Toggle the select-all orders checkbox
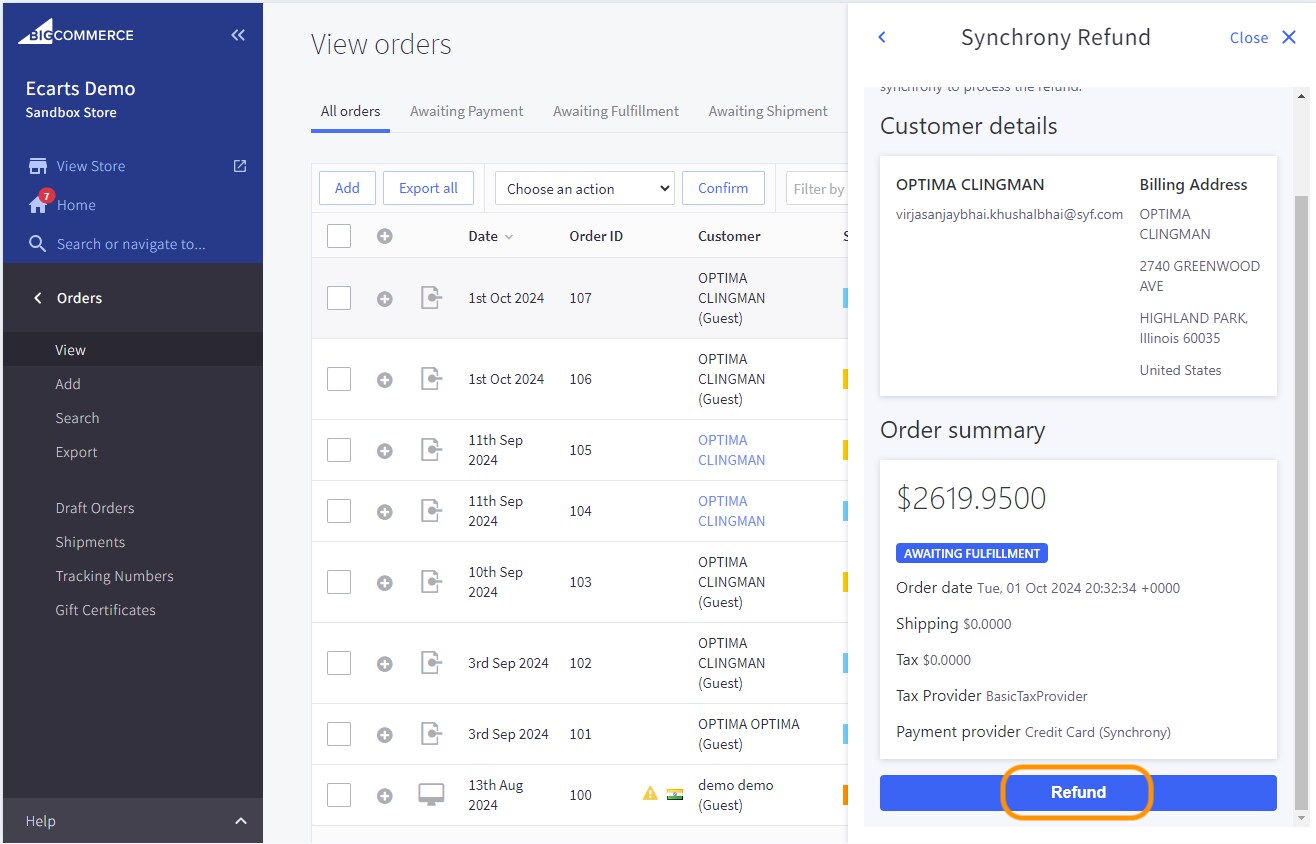 339,235
